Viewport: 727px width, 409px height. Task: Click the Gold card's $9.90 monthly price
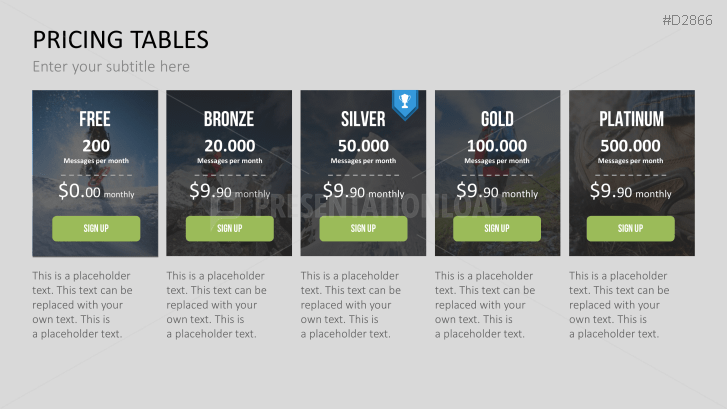point(497,191)
